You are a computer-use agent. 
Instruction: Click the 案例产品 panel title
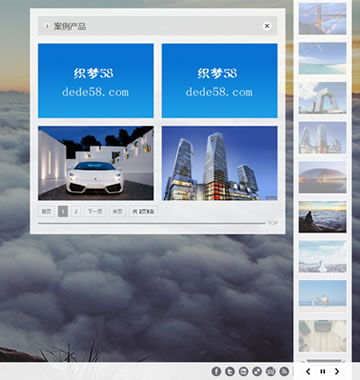(x=70, y=26)
